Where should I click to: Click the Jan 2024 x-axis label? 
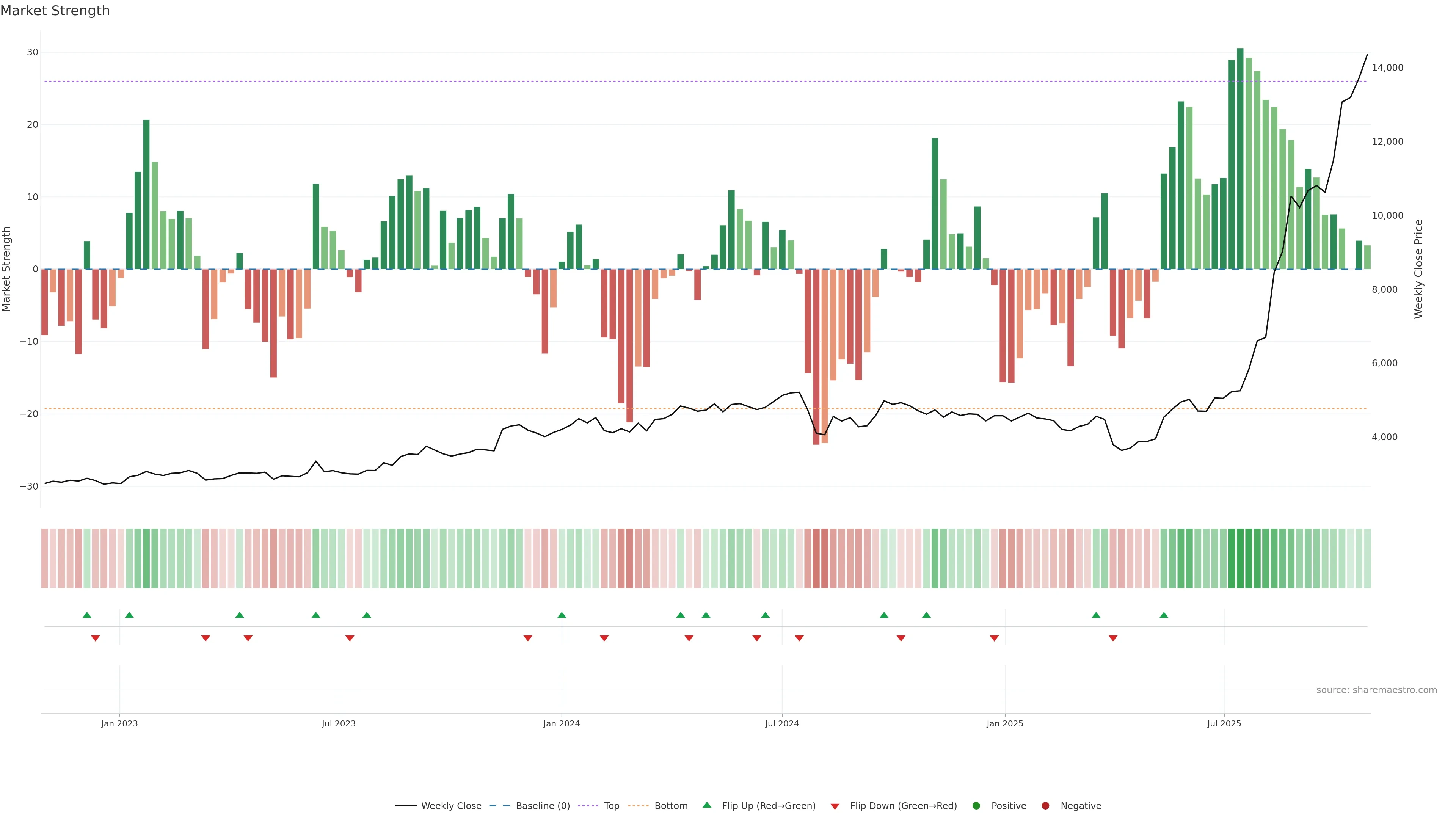[561, 723]
